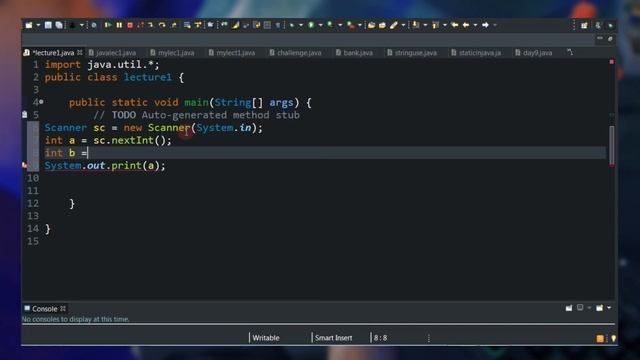
Task: Switch to the Java perspective icon
Action: [598, 25]
